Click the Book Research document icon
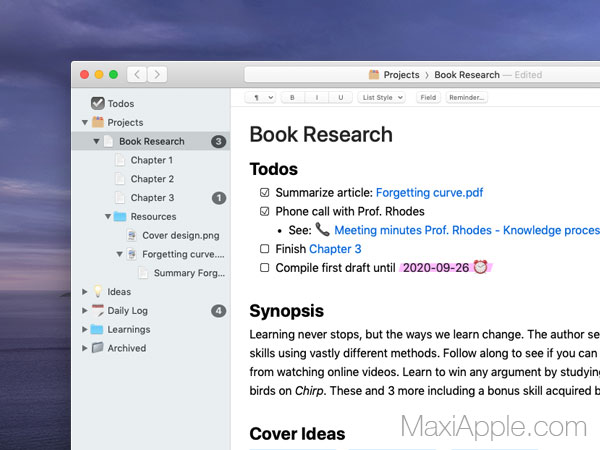The height and width of the screenshot is (450, 600). [x=109, y=141]
